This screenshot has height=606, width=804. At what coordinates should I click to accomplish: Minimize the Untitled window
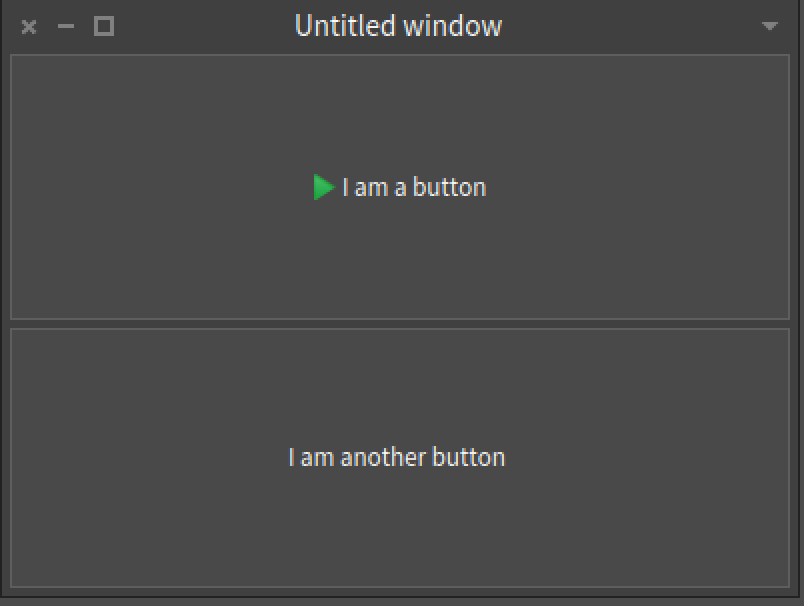[66, 27]
